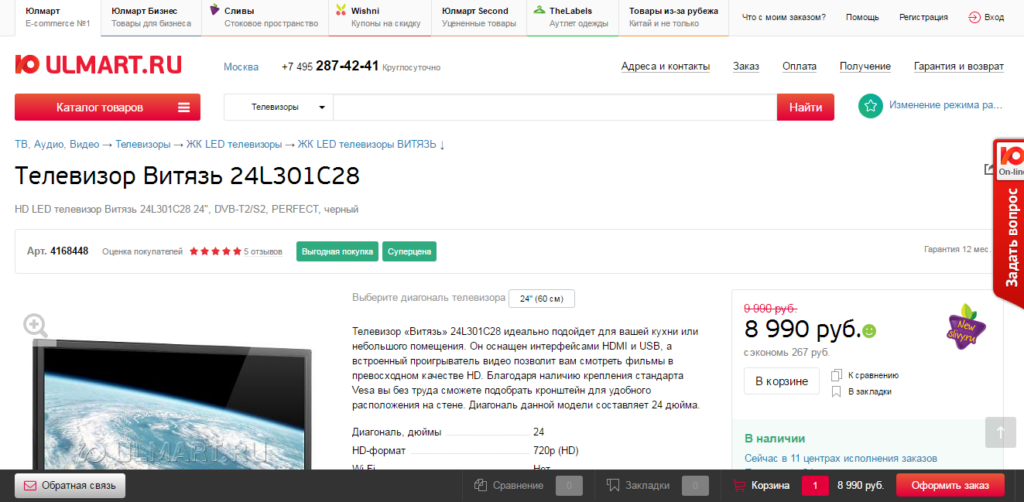Open the Товары из-за рубежа tab
The width and height of the screenshot is (1024, 502).
click(x=673, y=18)
